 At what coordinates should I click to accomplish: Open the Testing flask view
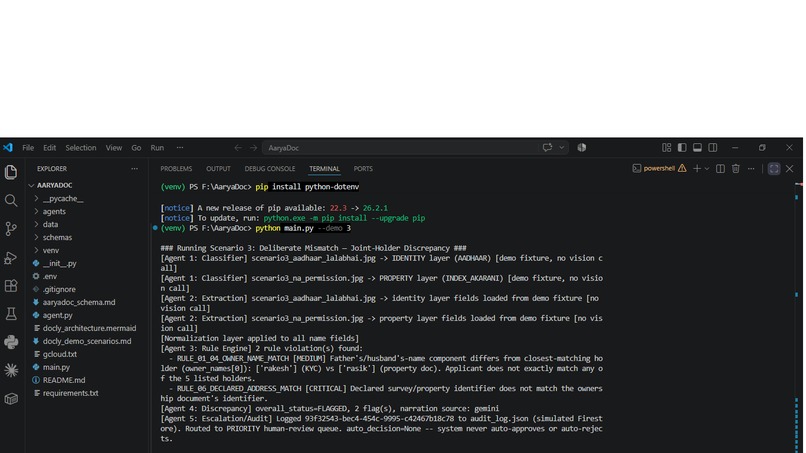click(11, 314)
